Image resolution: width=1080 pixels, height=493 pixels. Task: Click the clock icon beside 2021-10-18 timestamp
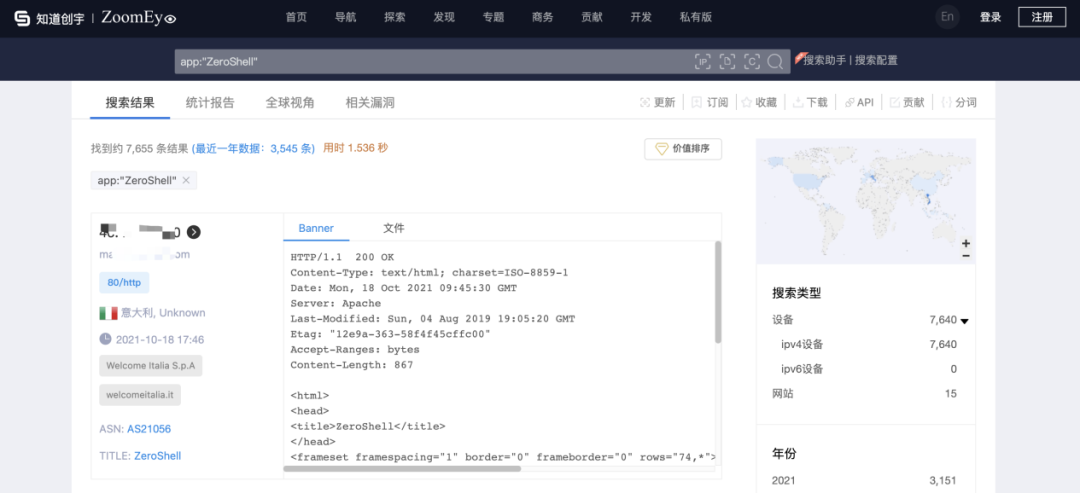click(105, 339)
